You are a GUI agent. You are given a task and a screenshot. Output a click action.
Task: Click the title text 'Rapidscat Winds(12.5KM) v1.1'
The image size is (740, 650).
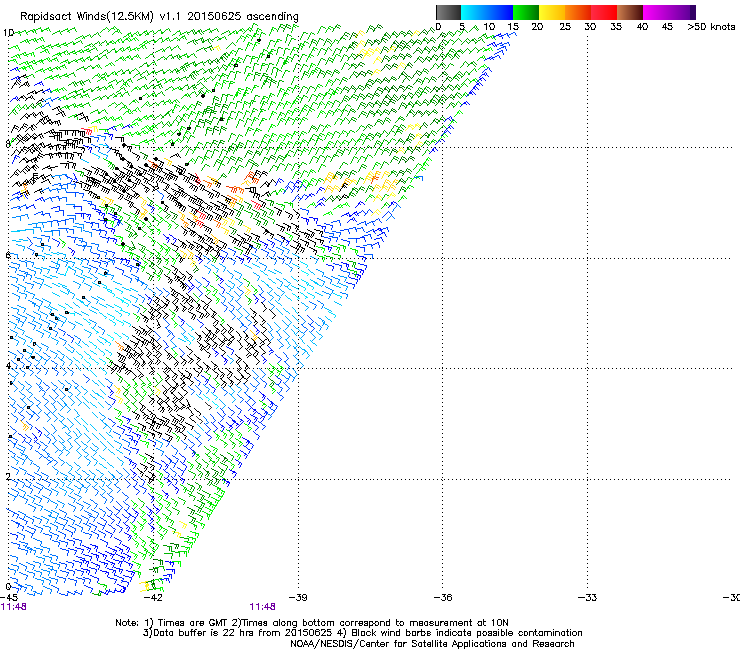click(x=101, y=17)
